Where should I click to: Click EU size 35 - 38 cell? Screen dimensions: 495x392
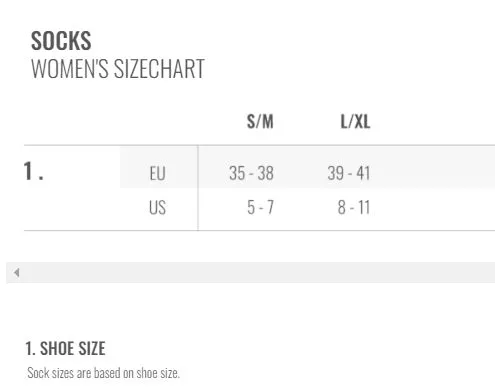(251, 173)
